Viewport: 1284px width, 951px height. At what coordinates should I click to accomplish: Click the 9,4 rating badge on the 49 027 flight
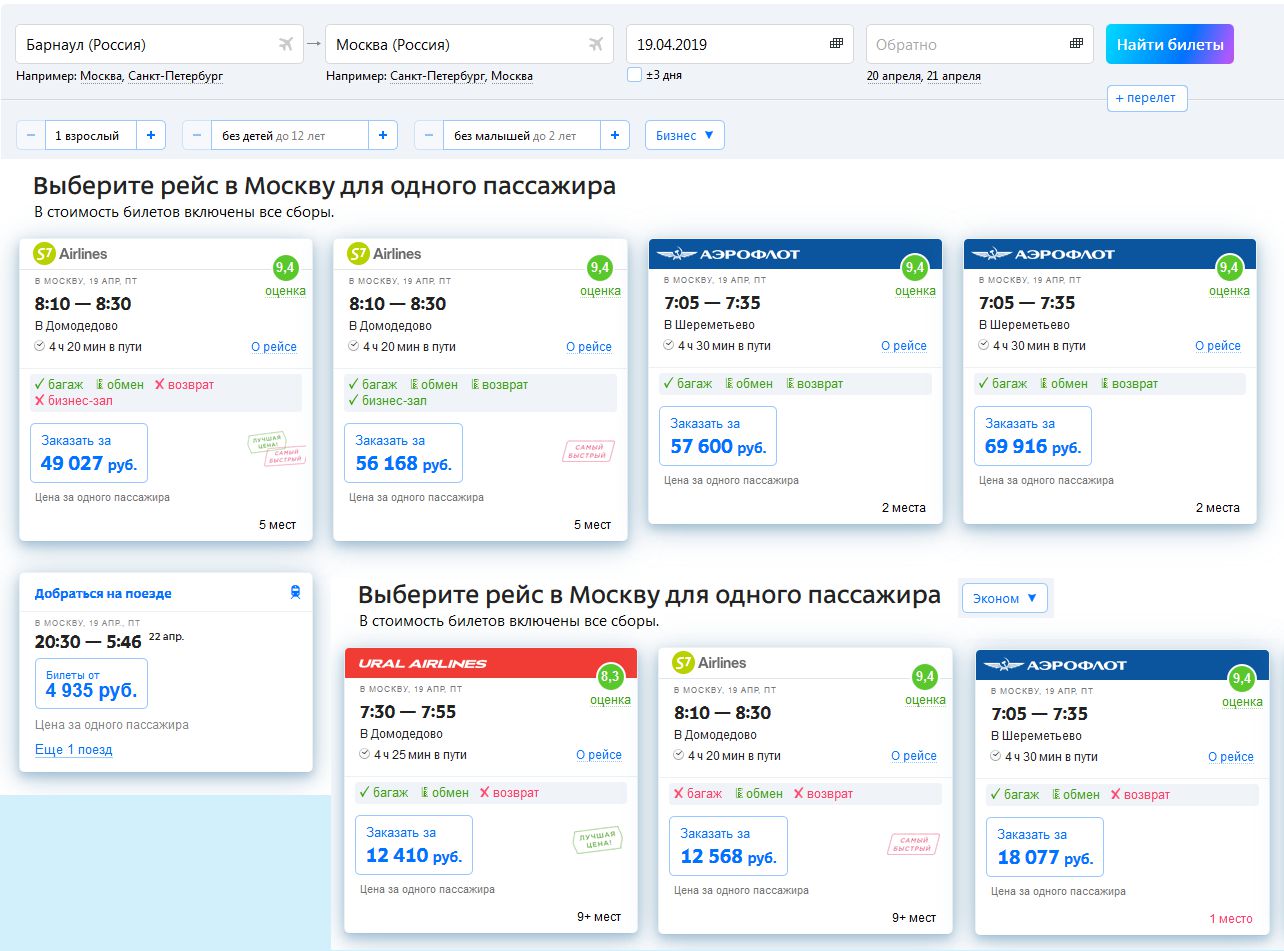coord(285,268)
